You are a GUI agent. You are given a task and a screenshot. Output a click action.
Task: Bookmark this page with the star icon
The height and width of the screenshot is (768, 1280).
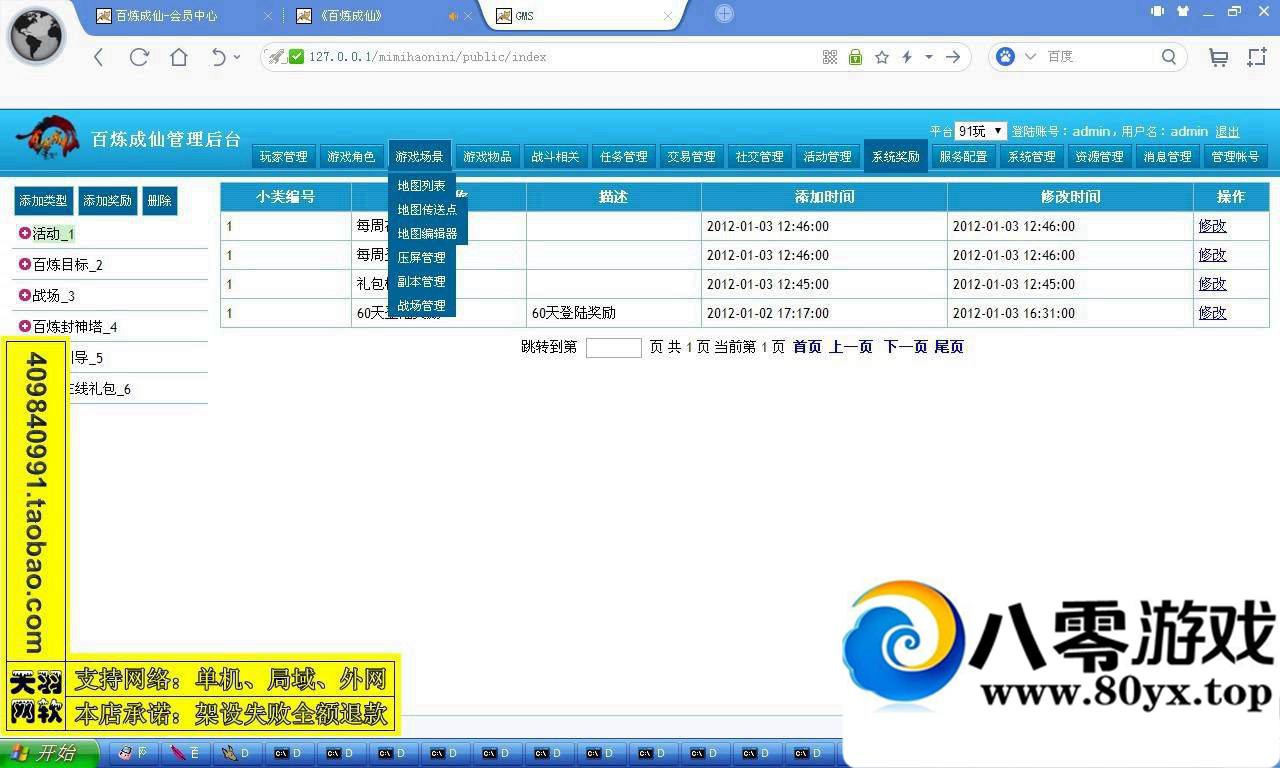tap(882, 57)
